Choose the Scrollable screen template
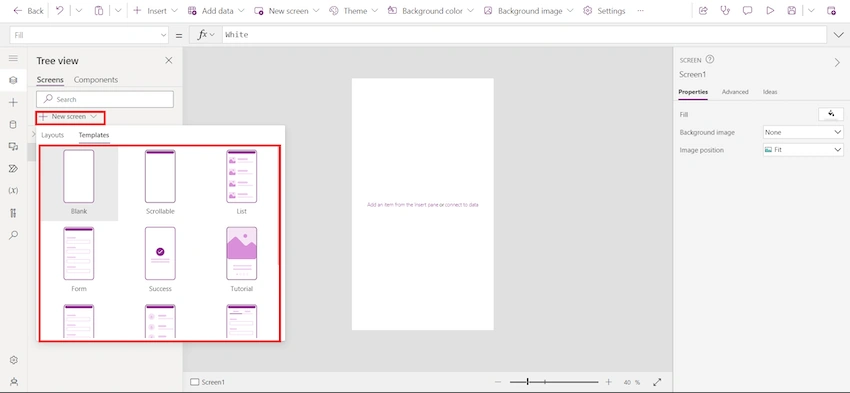This screenshot has width=850, height=393. (160, 183)
